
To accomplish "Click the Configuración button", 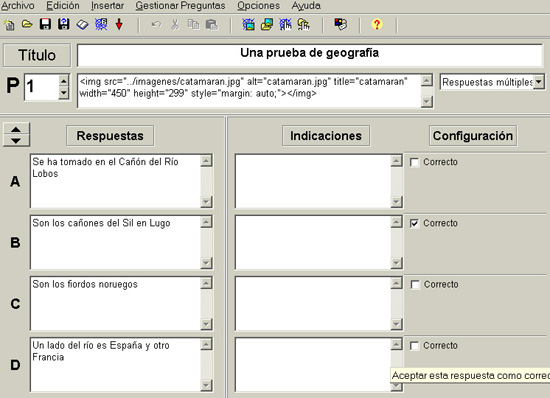I will pos(473,136).
